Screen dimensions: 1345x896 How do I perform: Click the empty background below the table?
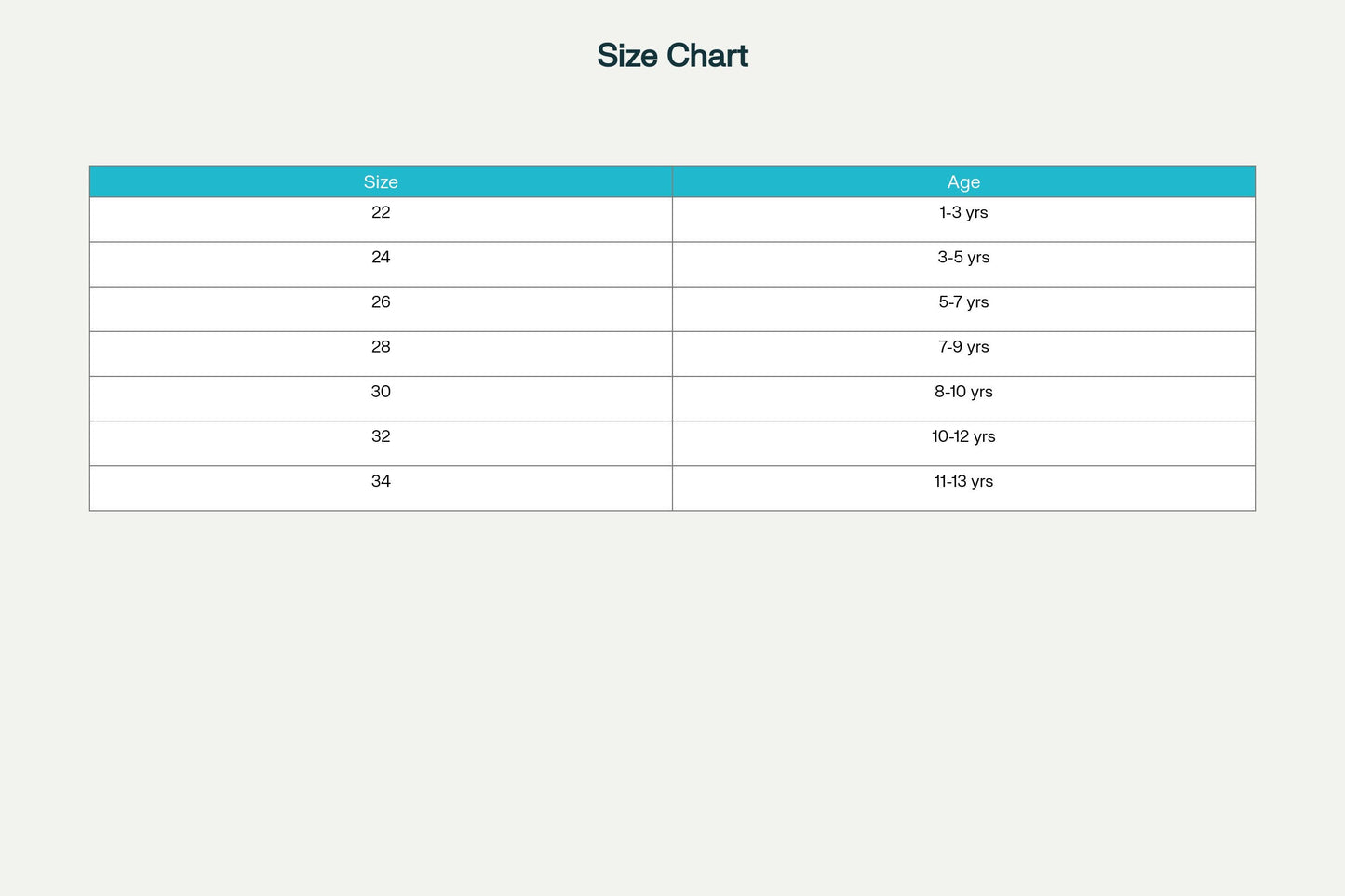coord(672,698)
